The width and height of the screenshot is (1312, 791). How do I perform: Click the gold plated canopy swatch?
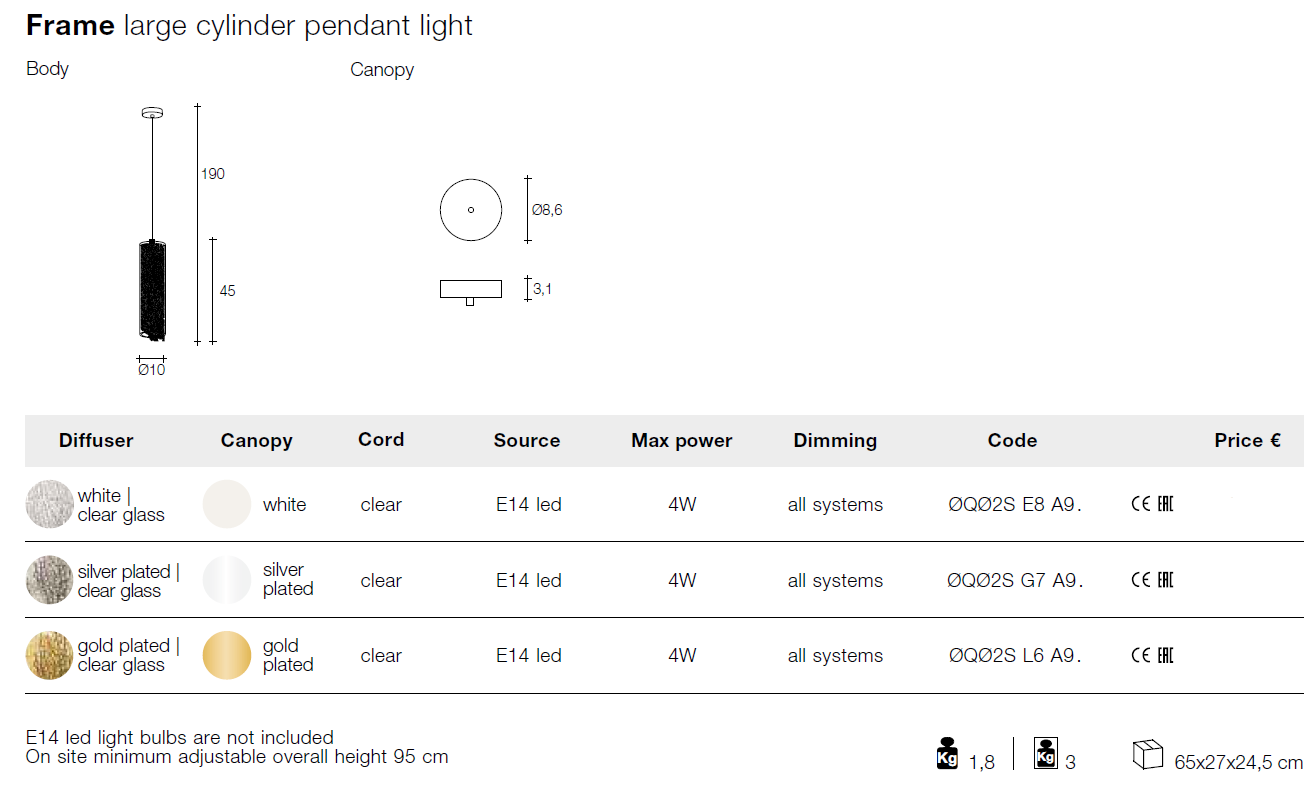(227, 656)
